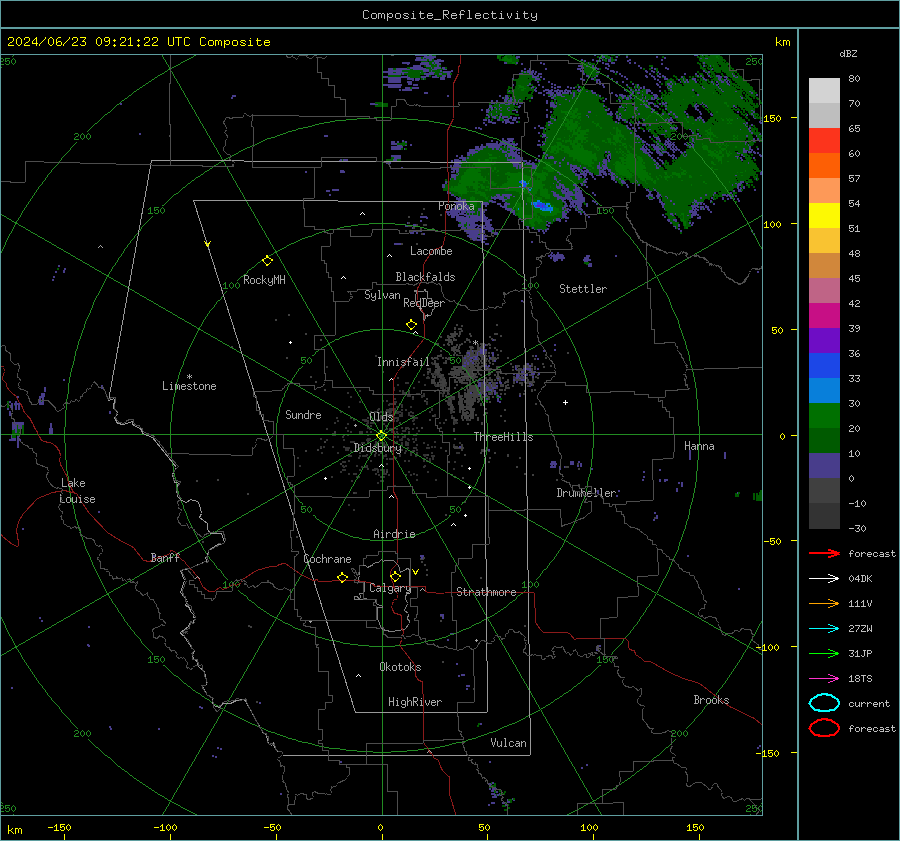900x841 pixels.
Task: Click the Innisfail city label
Action: tap(403, 362)
